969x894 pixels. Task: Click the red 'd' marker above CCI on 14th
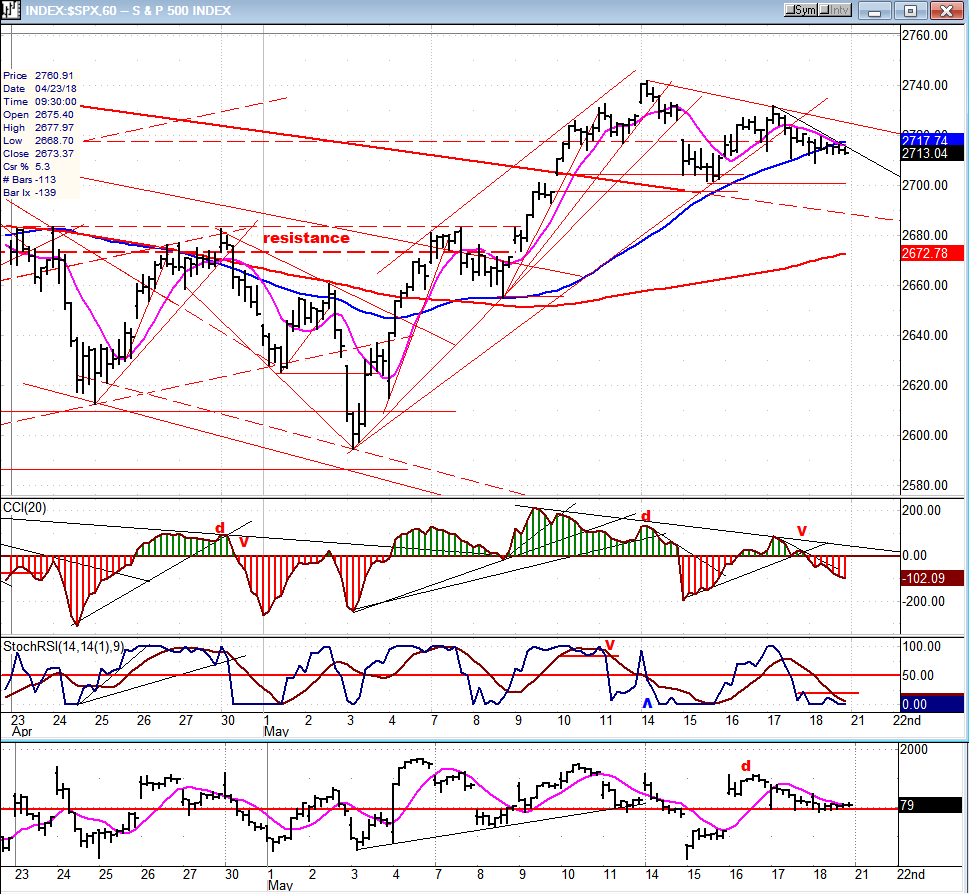646,516
